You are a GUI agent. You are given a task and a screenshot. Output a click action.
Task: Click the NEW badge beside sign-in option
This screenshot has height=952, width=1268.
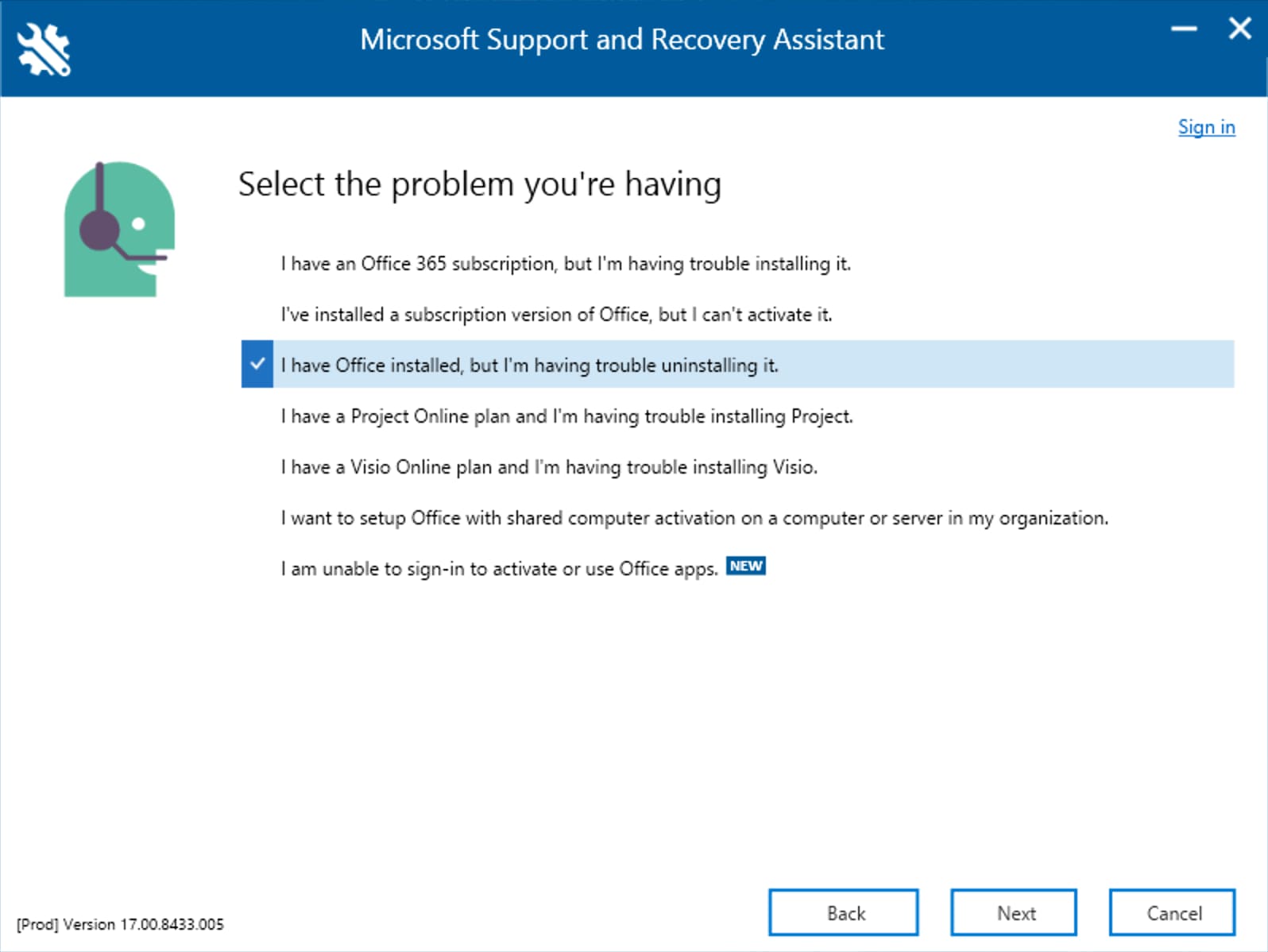[745, 566]
